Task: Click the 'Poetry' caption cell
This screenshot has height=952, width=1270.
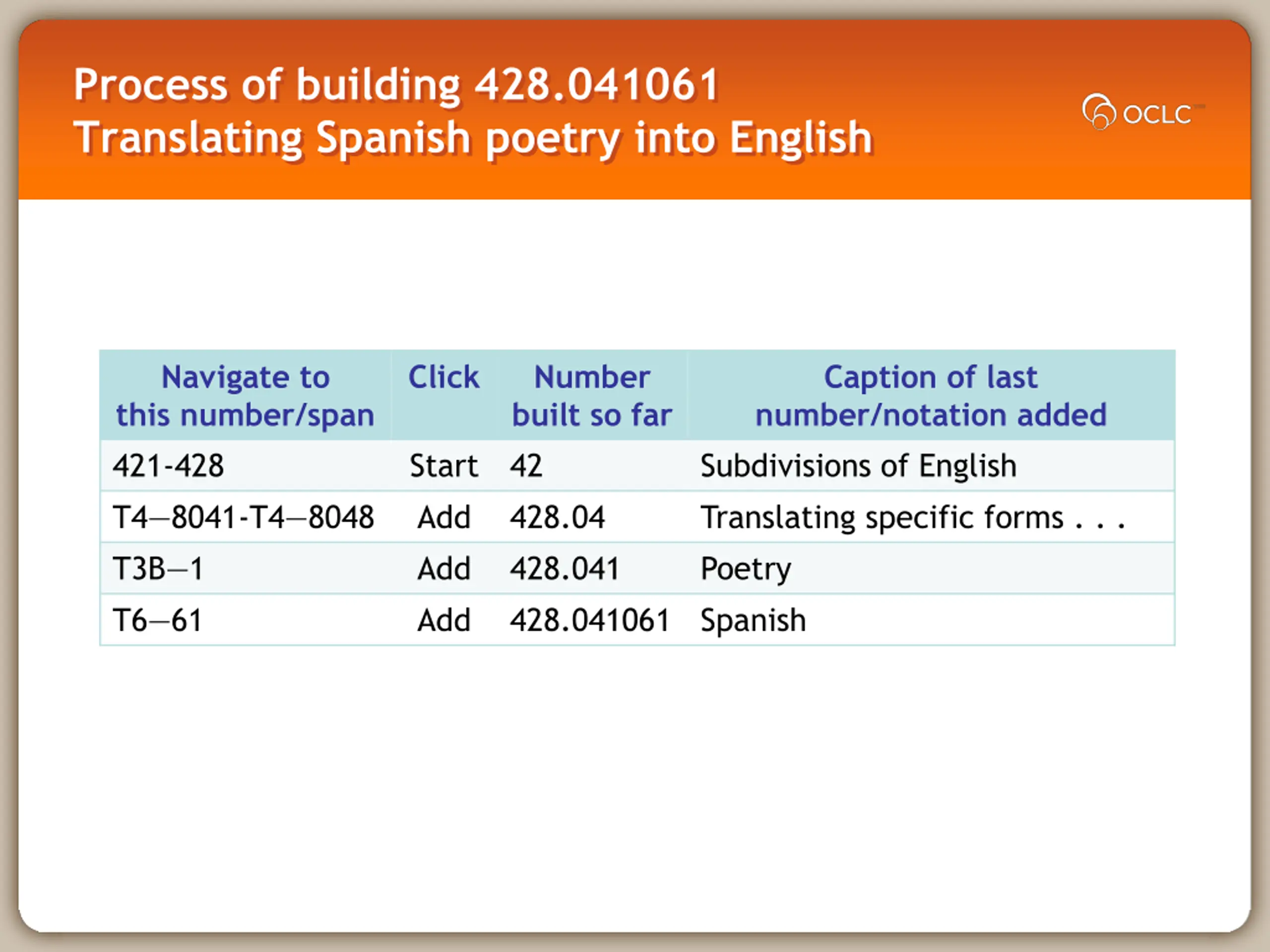Action: 746,569
